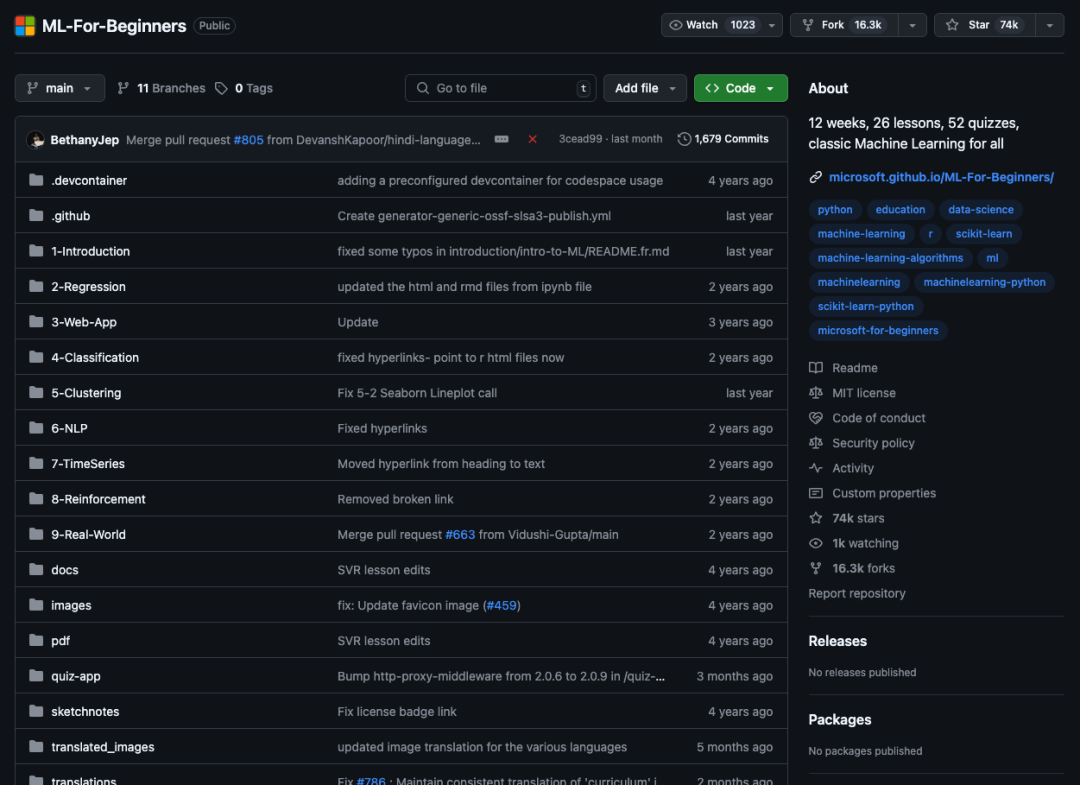Open the sketchnotes folder
Image resolution: width=1080 pixels, height=785 pixels.
point(85,711)
